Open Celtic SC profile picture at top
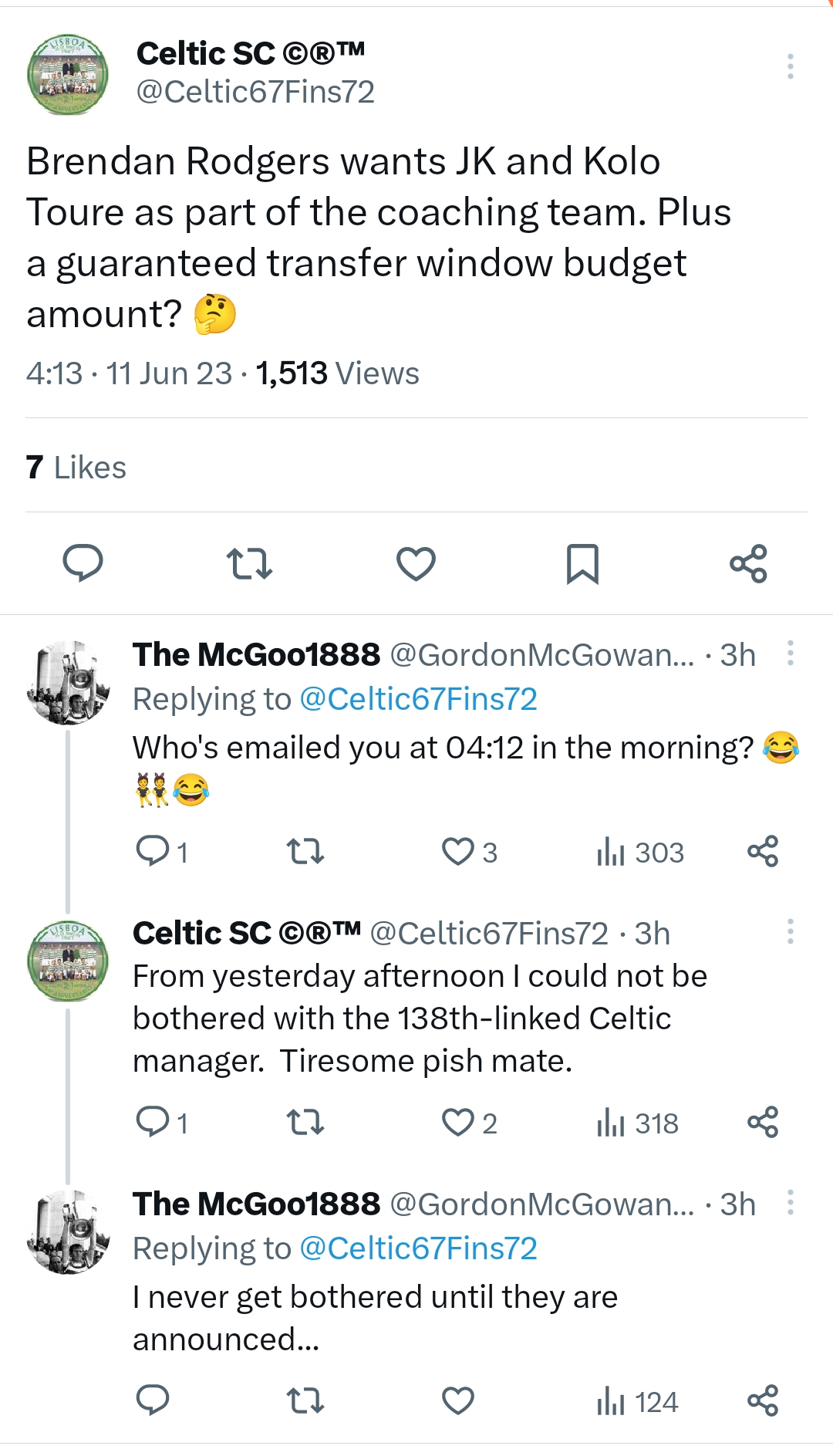 pos(68,75)
